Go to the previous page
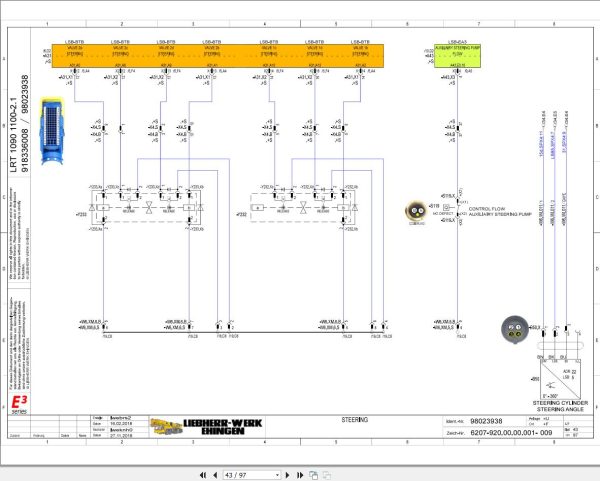Screen dimensions: 600x481 pyautogui.click(x=215, y=475)
